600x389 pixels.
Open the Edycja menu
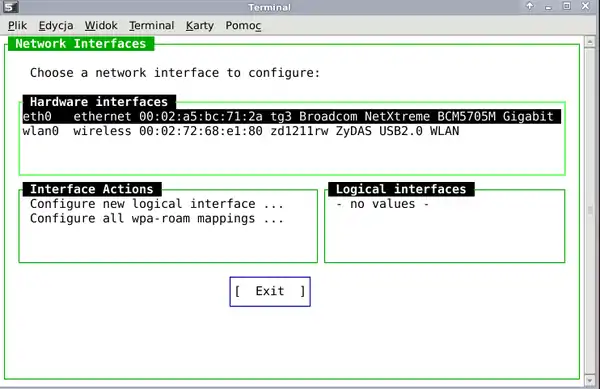click(56, 26)
